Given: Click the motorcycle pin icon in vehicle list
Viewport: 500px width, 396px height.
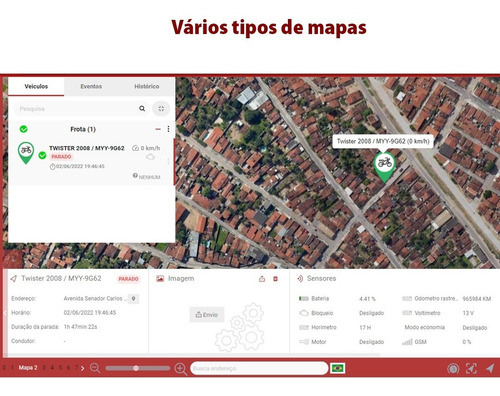Looking at the screenshot, I should 26,153.
